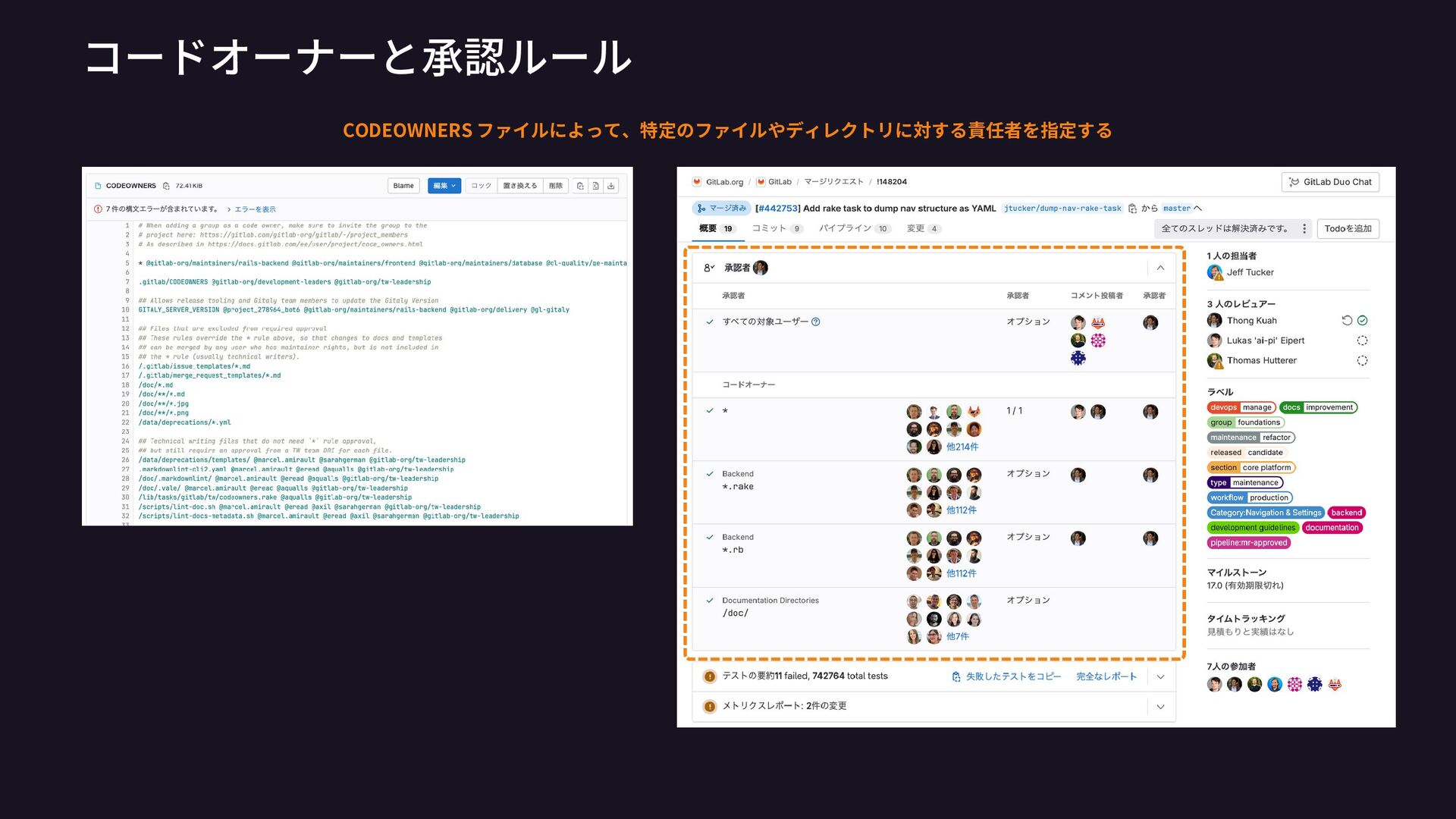Show errors via エラーを表示 link
Image resolution: width=1456 pixels, height=819 pixels.
[x=255, y=209]
